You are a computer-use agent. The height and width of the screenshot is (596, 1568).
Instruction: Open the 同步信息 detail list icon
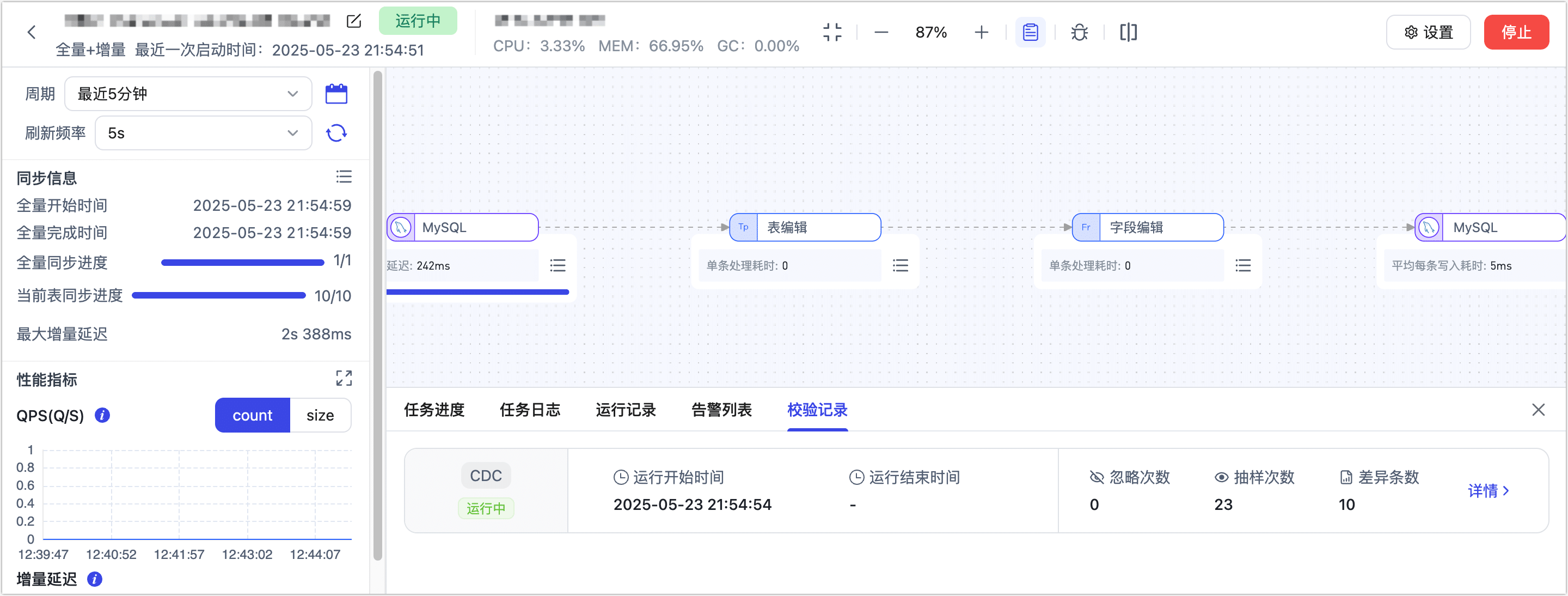coord(344,177)
